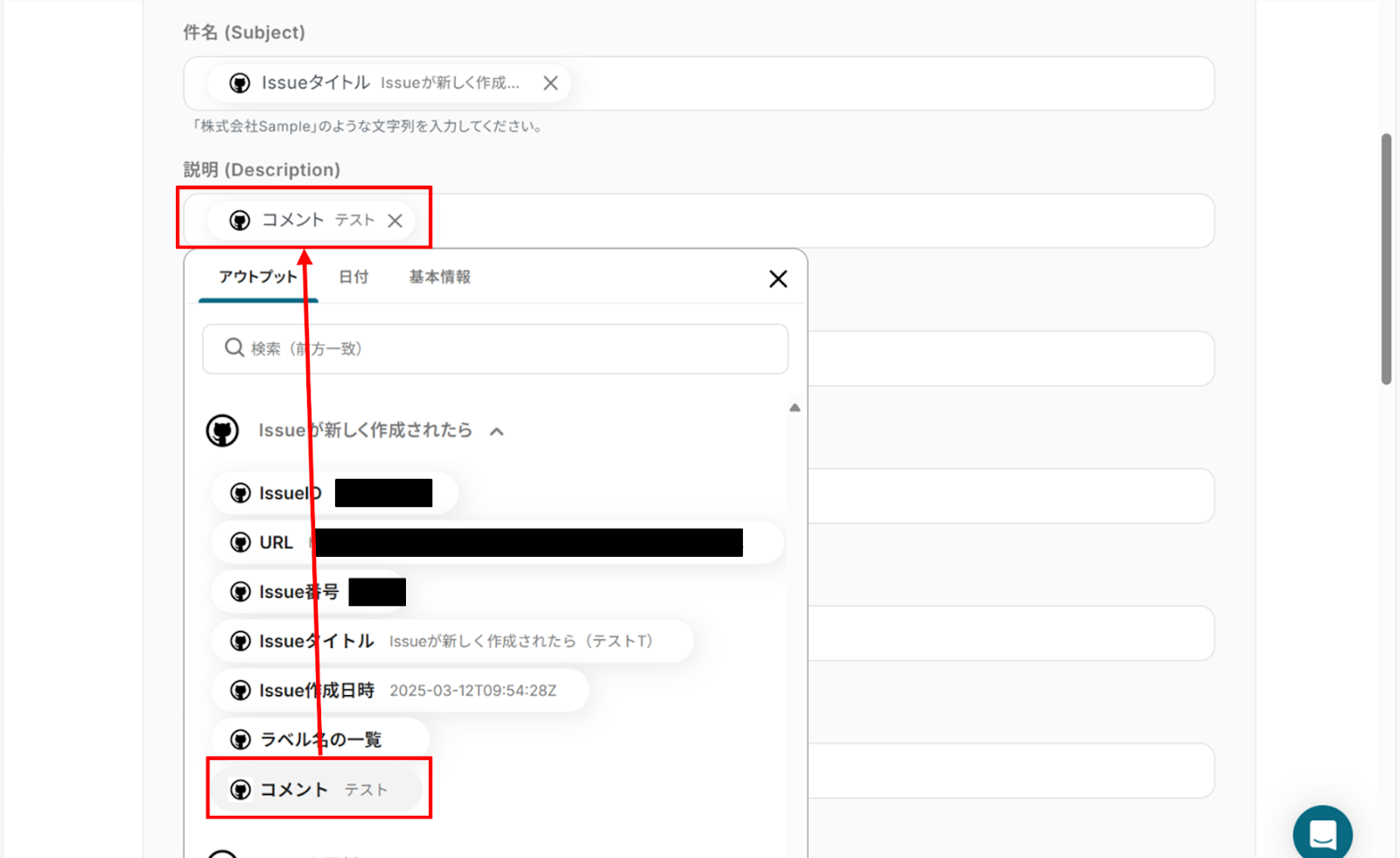
Task: Click the page vertical scrollbar
Action: point(1386,259)
